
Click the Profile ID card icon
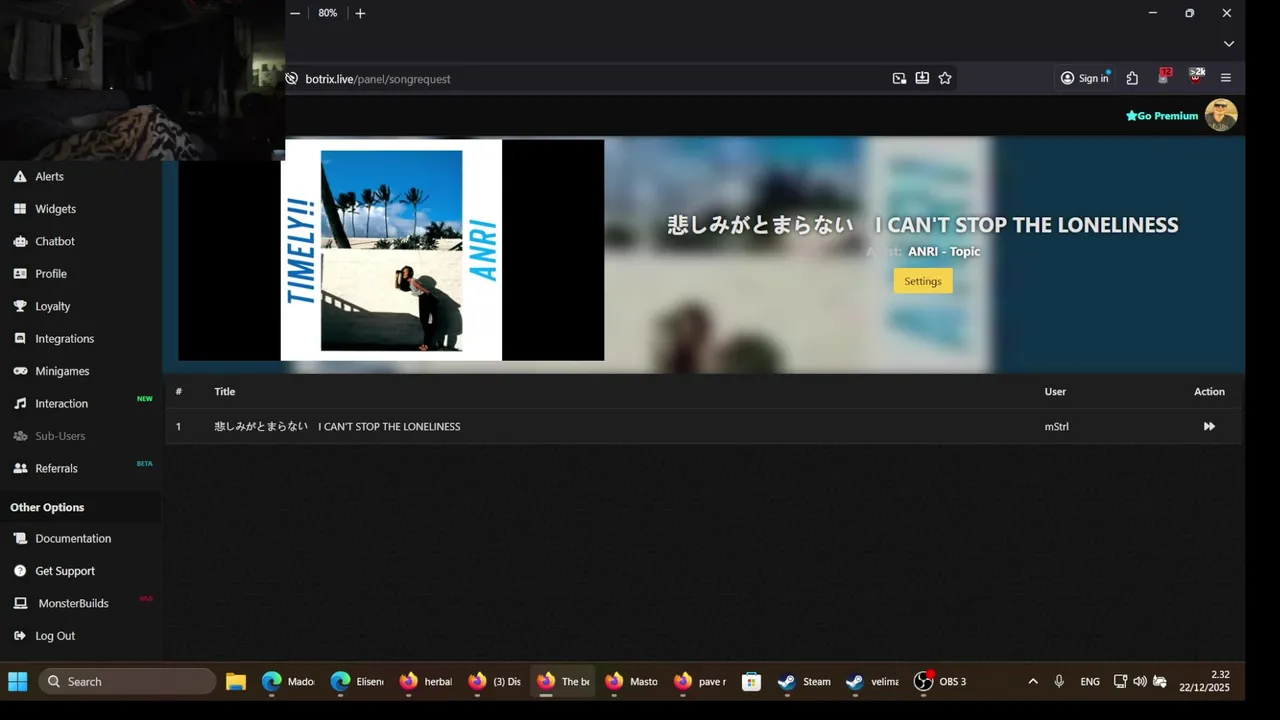(20, 274)
